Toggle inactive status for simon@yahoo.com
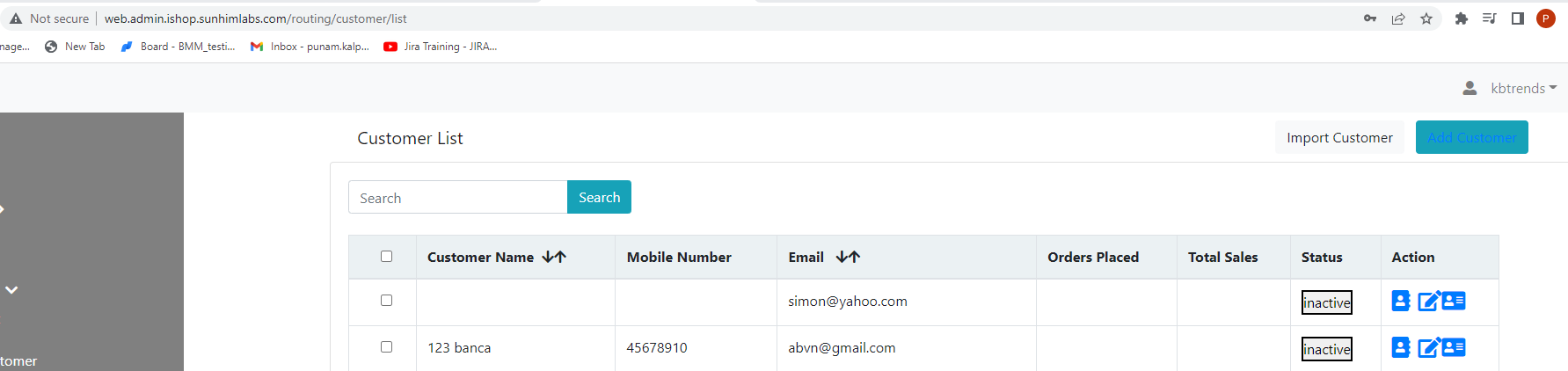 (1327, 302)
